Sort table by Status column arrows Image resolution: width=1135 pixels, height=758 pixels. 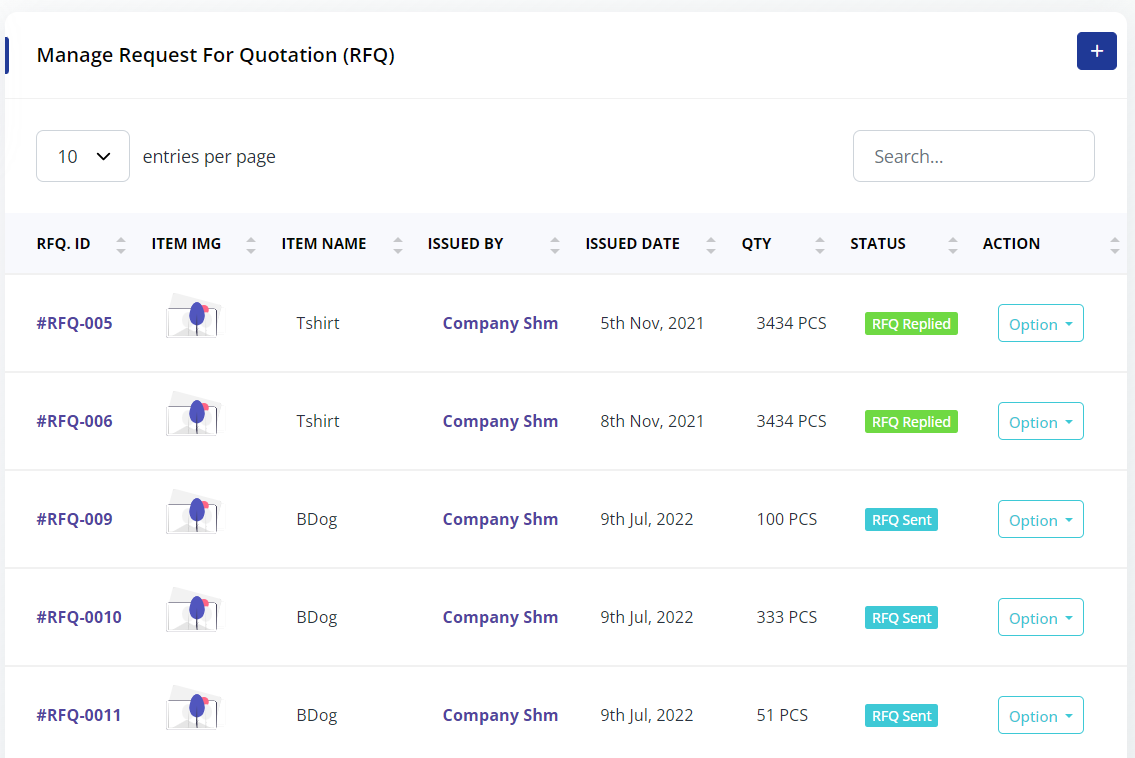click(x=953, y=244)
